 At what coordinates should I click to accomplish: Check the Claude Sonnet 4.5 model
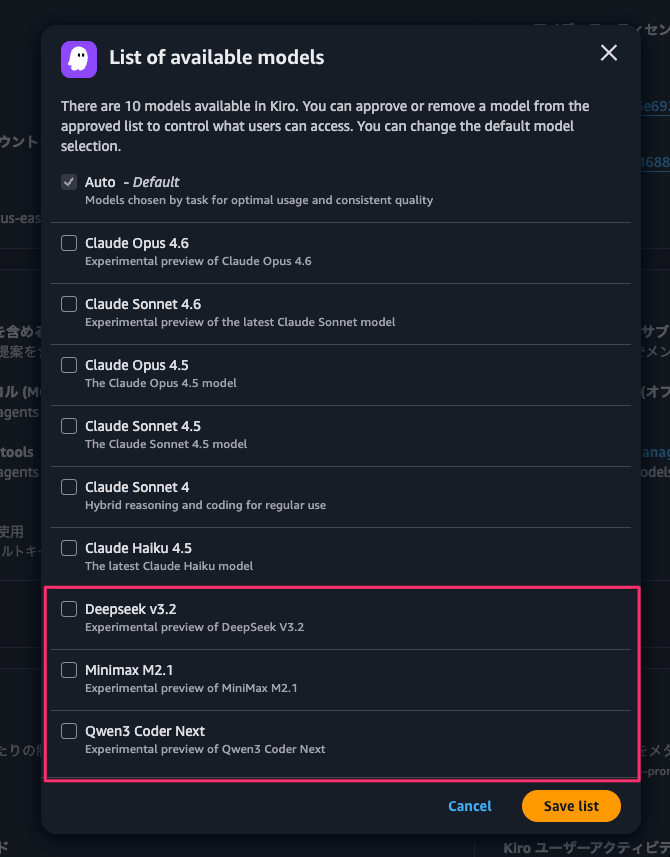tap(69, 426)
